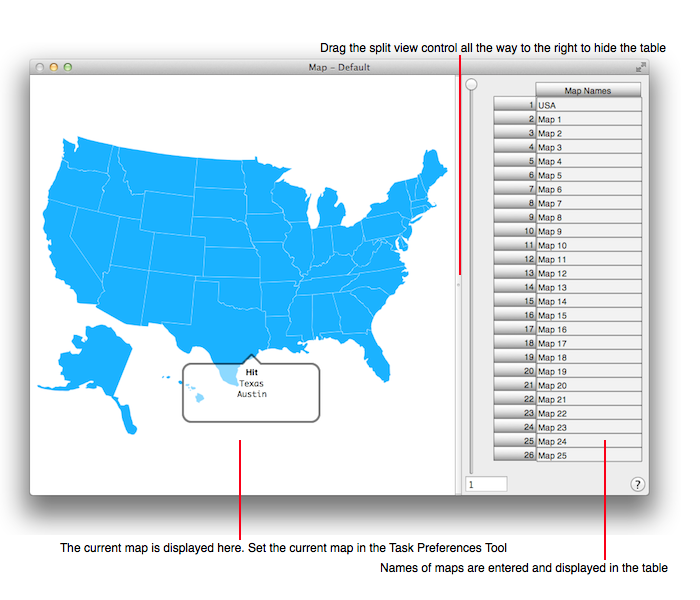Select the Map 5 name cell
700x600 pixels.
tap(588, 175)
